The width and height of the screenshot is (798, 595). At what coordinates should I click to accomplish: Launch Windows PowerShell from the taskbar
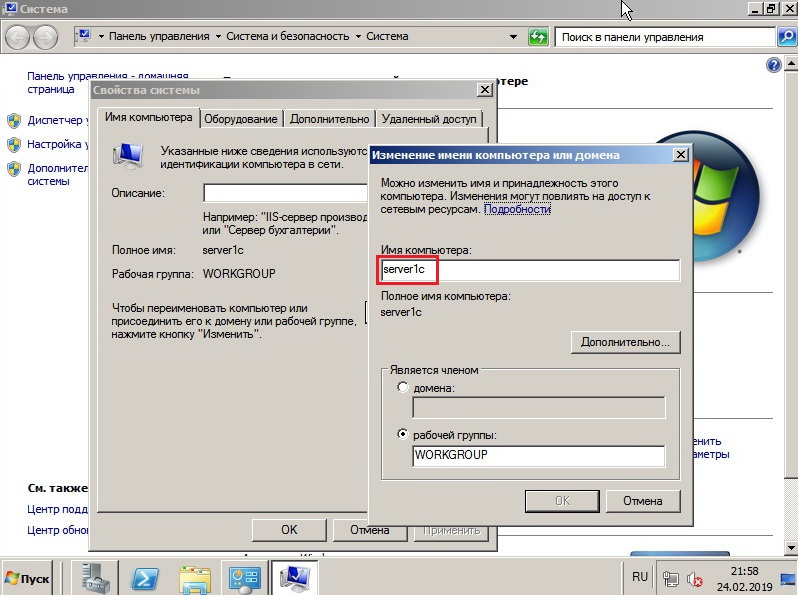click(x=145, y=578)
